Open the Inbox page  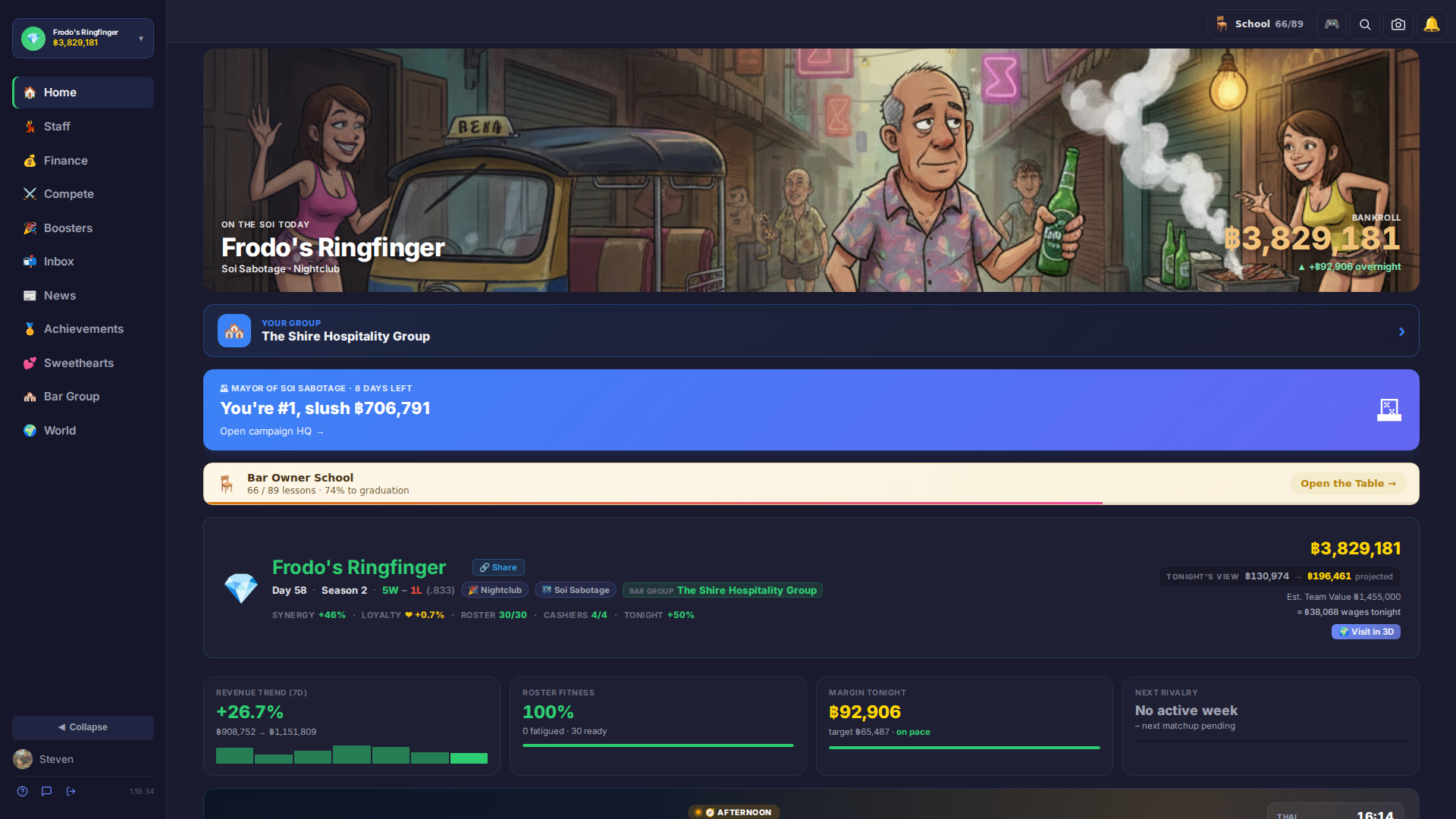83,262
